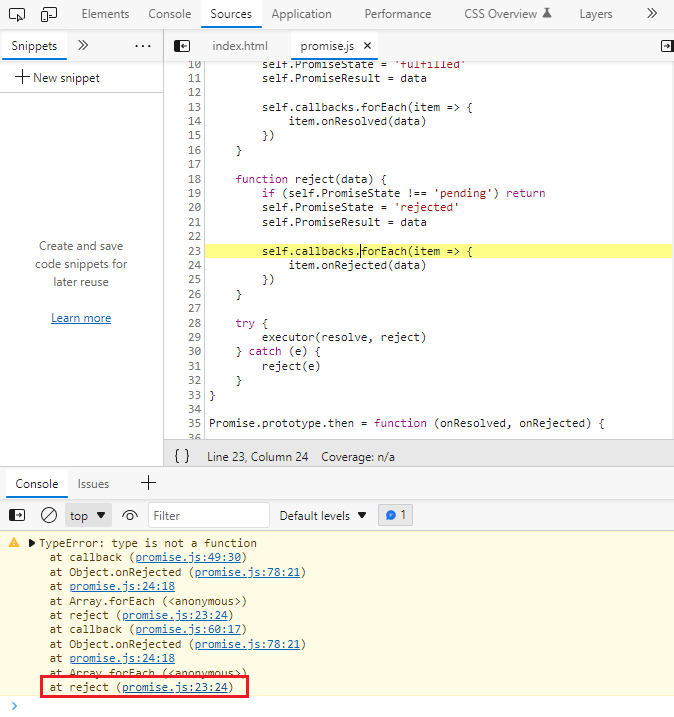Close the promise.js file tab
The width and height of the screenshot is (674, 717).
(368, 46)
